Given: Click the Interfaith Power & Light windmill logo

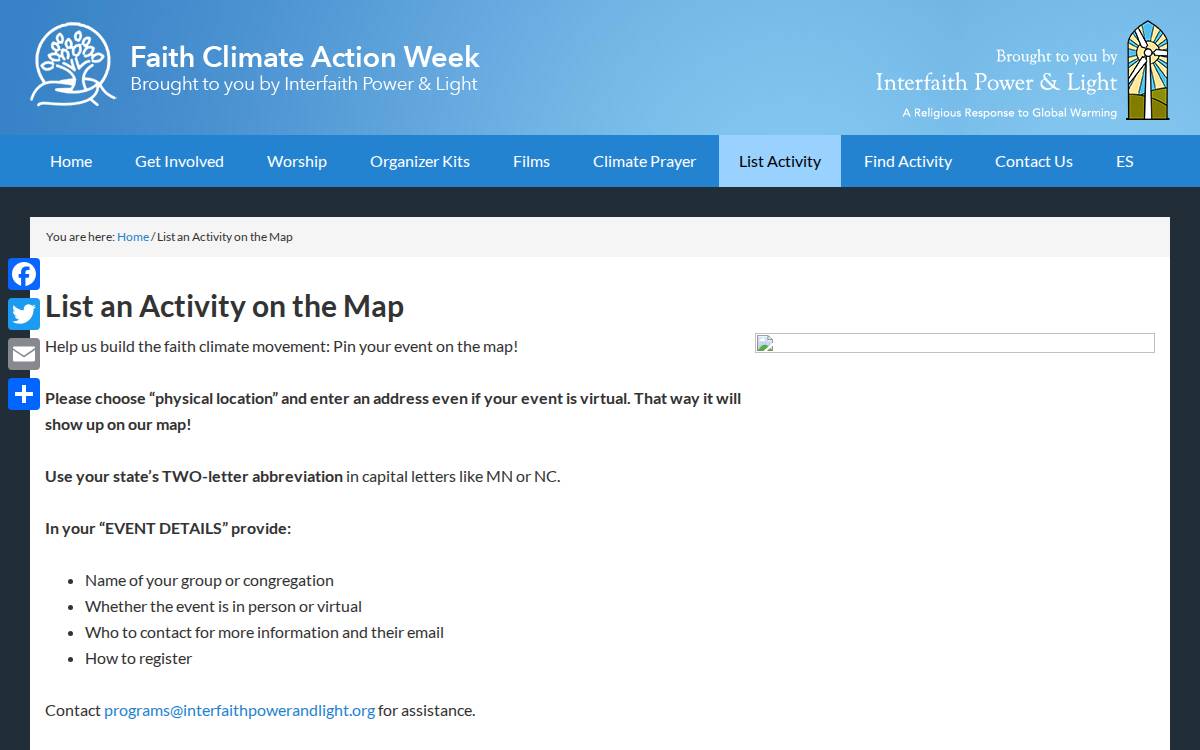Looking at the screenshot, I should pos(1147,71).
